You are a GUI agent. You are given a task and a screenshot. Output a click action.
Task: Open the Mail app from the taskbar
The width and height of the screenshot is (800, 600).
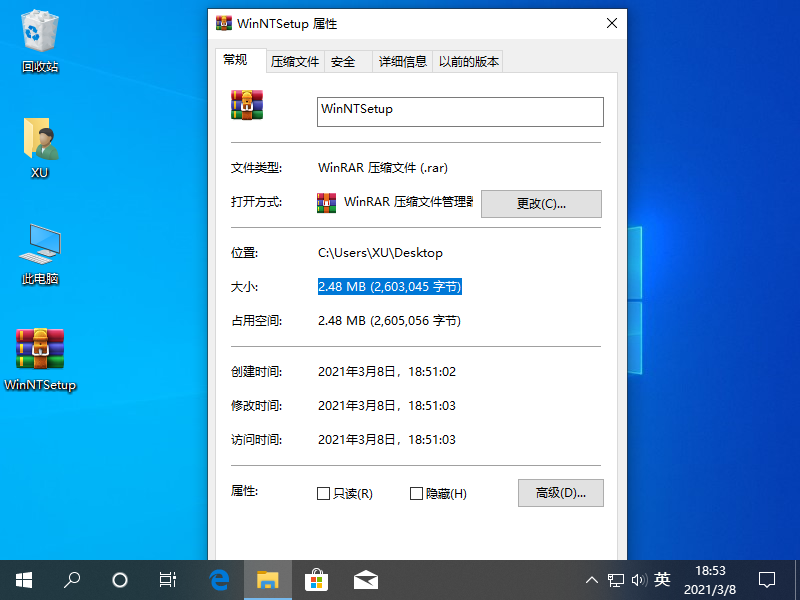click(x=365, y=580)
